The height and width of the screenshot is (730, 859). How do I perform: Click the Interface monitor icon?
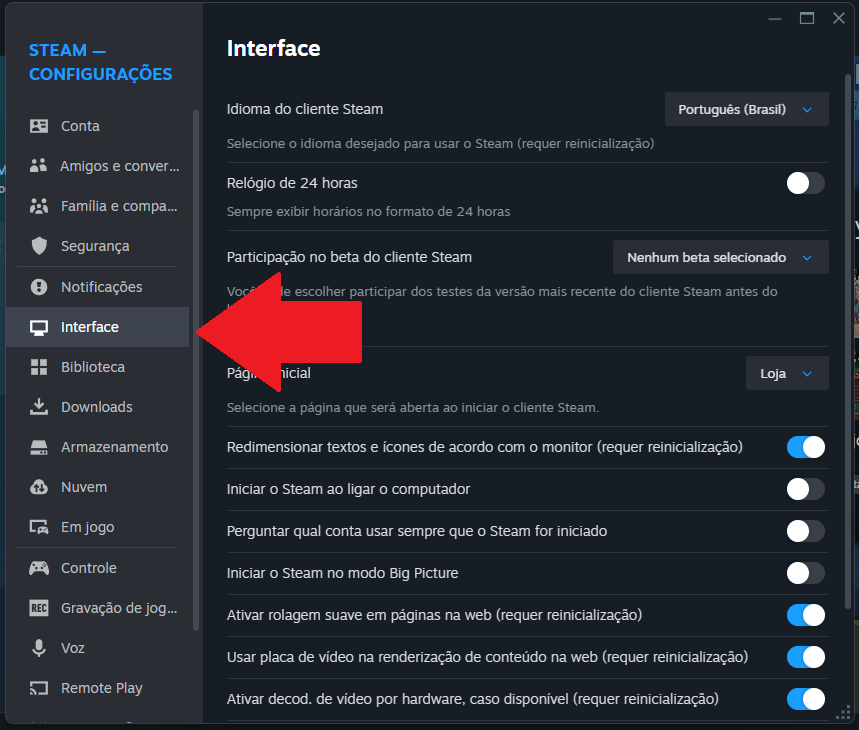coord(39,327)
